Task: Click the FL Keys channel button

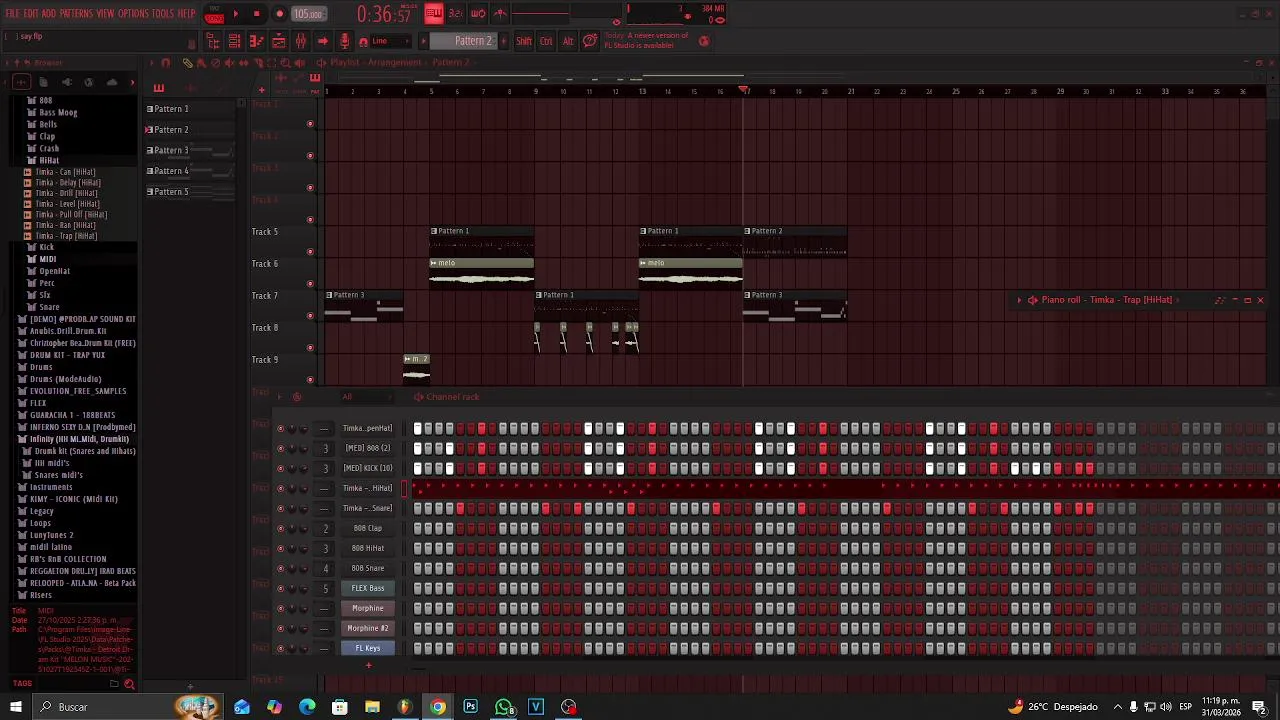Action: (x=368, y=648)
